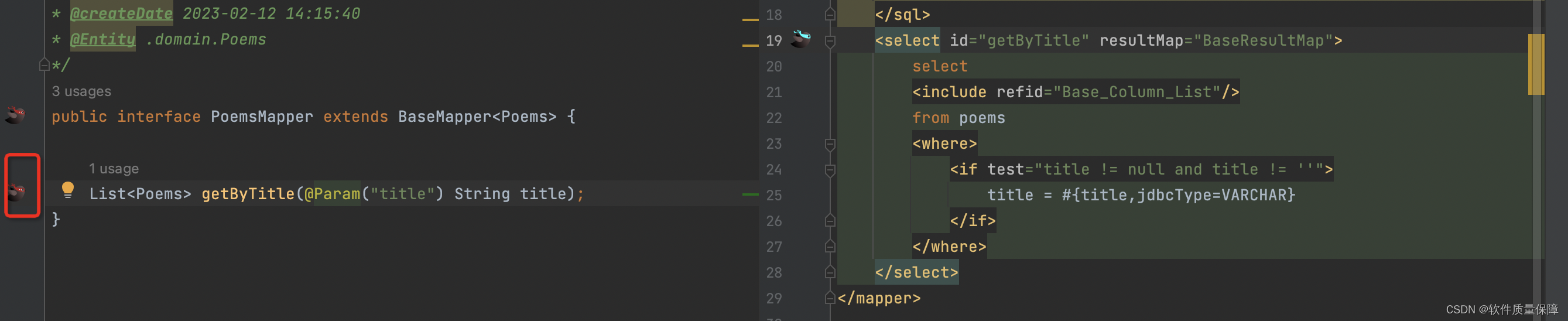Open the '1 usage' hint above getByTitle
1568x321 pixels.
tap(114, 169)
